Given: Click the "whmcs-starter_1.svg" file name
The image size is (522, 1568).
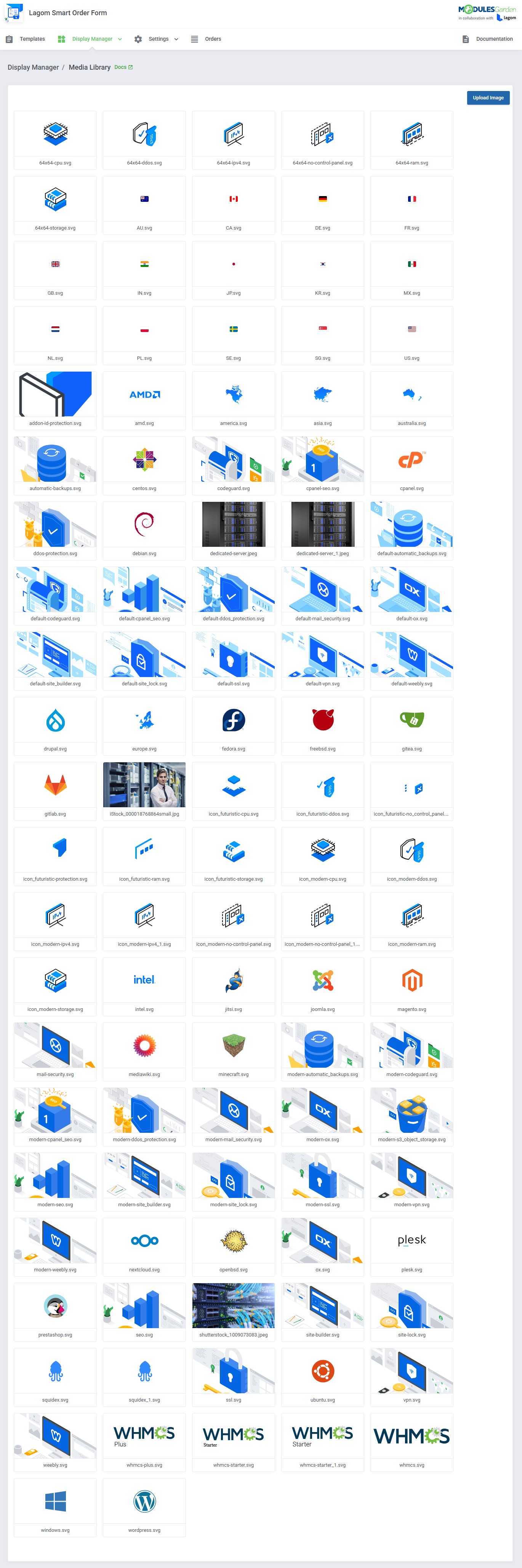Looking at the screenshot, I should pos(323,1465).
